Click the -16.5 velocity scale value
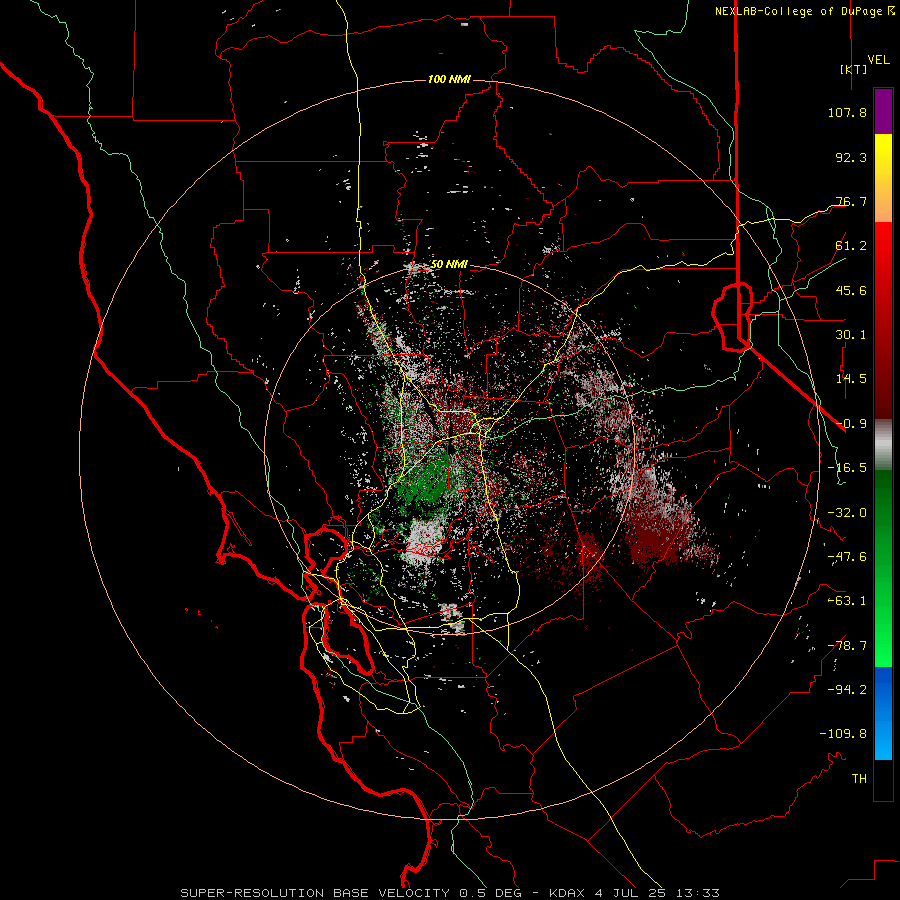Screen dimensions: 900x900 [847, 468]
